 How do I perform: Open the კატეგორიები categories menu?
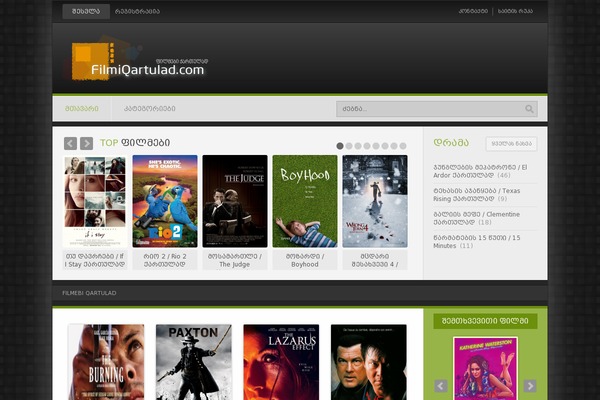(150, 109)
